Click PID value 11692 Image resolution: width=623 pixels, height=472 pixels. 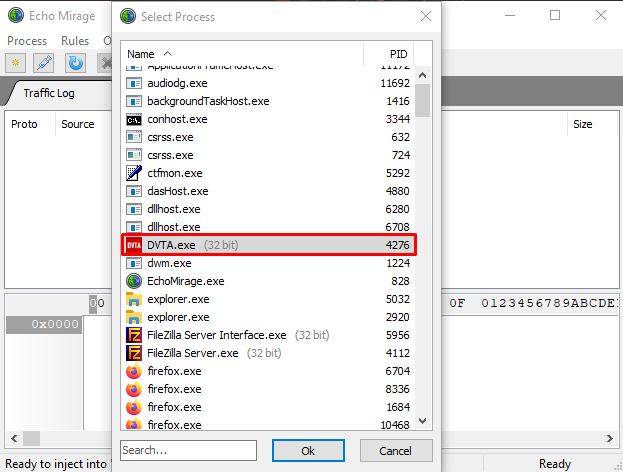(395, 83)
